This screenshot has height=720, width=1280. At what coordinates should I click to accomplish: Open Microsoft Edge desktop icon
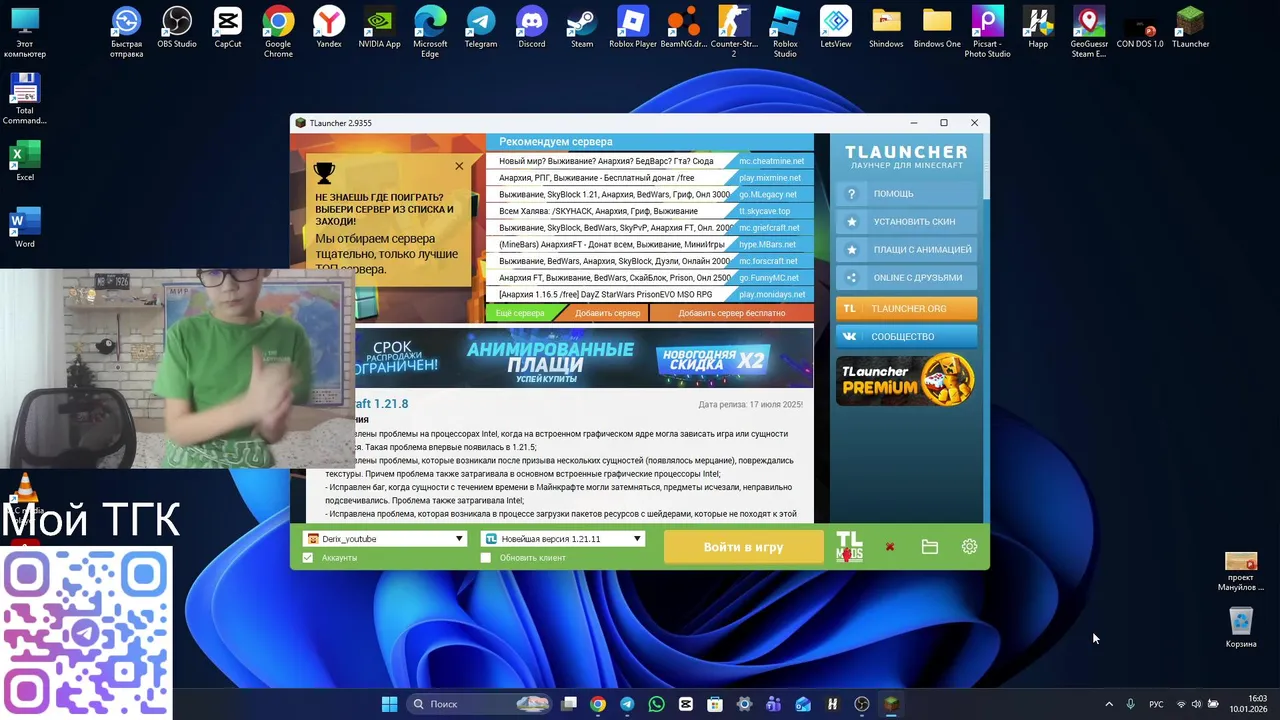pyautogui.click(x=430, y=32)
